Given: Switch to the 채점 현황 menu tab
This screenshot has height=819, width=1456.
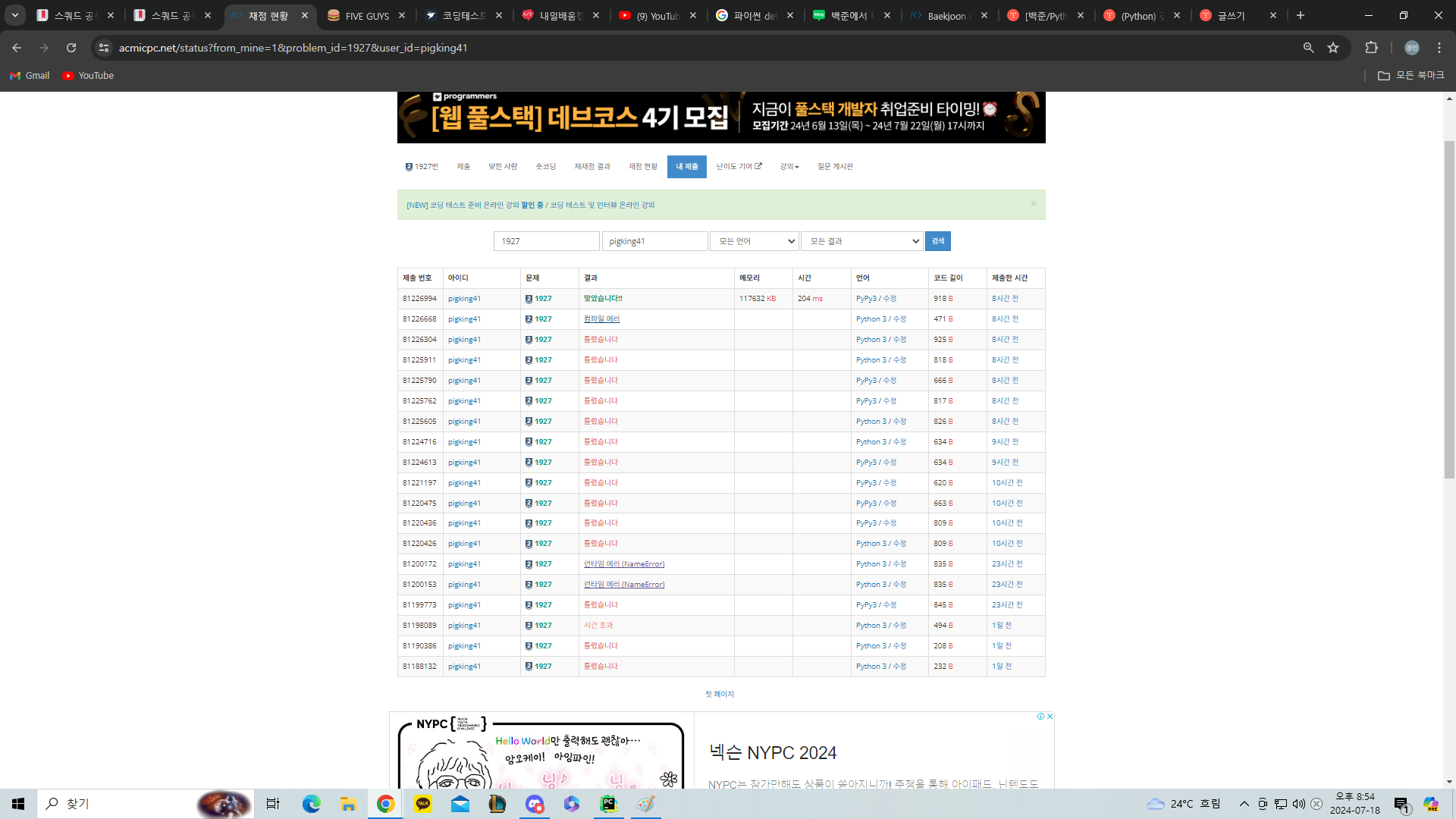Looking at the screenshot, I should (x=642, y=167).
